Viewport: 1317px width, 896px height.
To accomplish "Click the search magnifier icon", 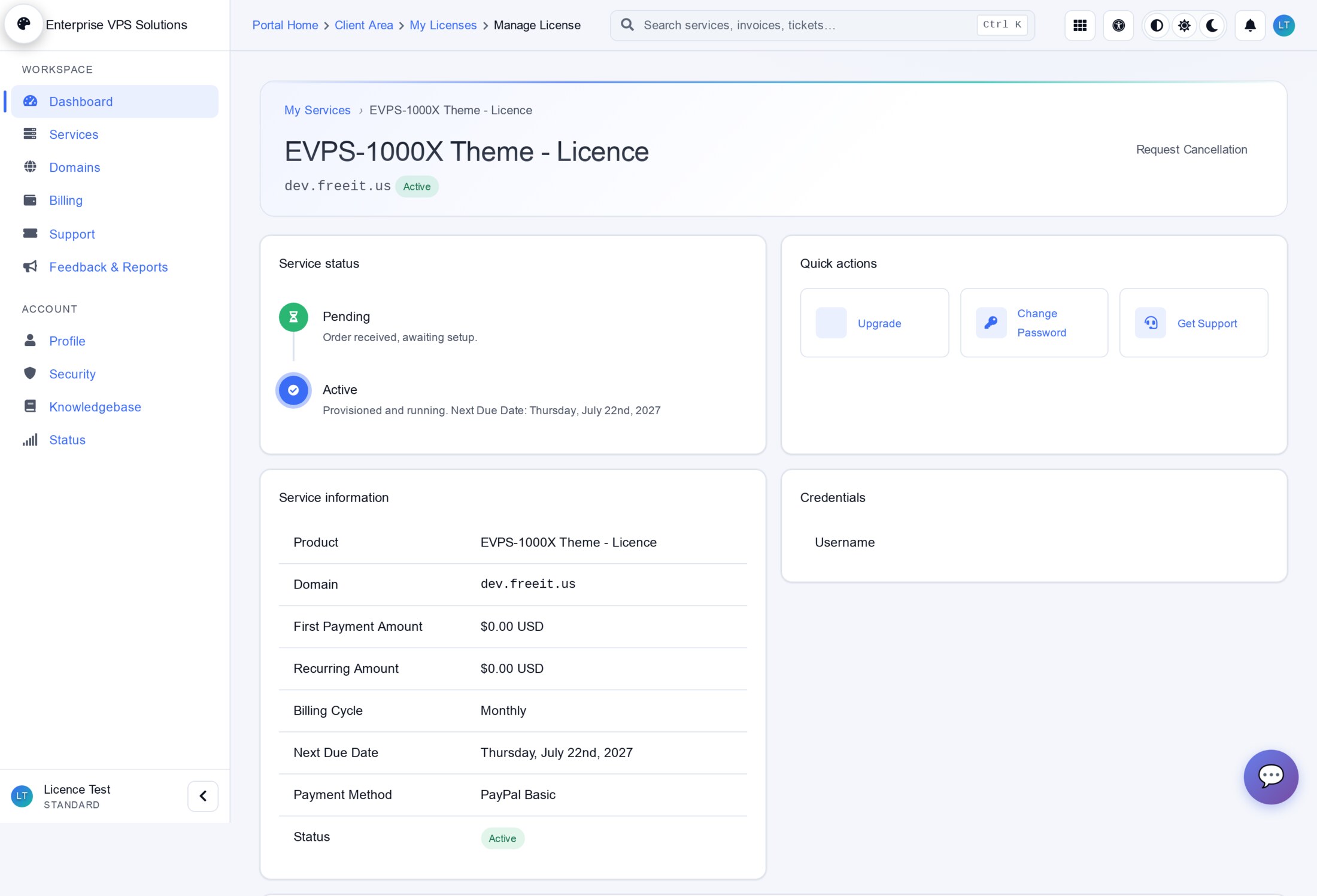I will [627, 25].
